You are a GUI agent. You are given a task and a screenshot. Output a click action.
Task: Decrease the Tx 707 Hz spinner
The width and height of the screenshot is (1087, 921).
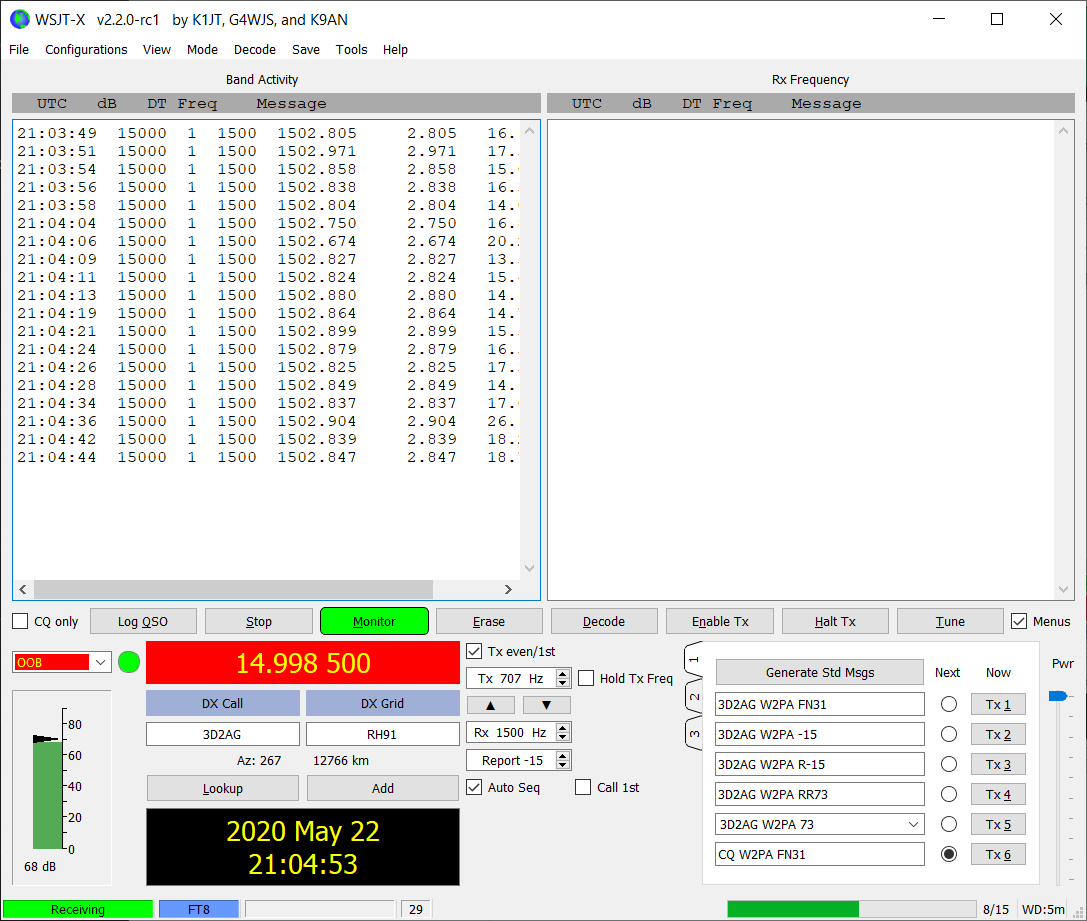(563, 683)
